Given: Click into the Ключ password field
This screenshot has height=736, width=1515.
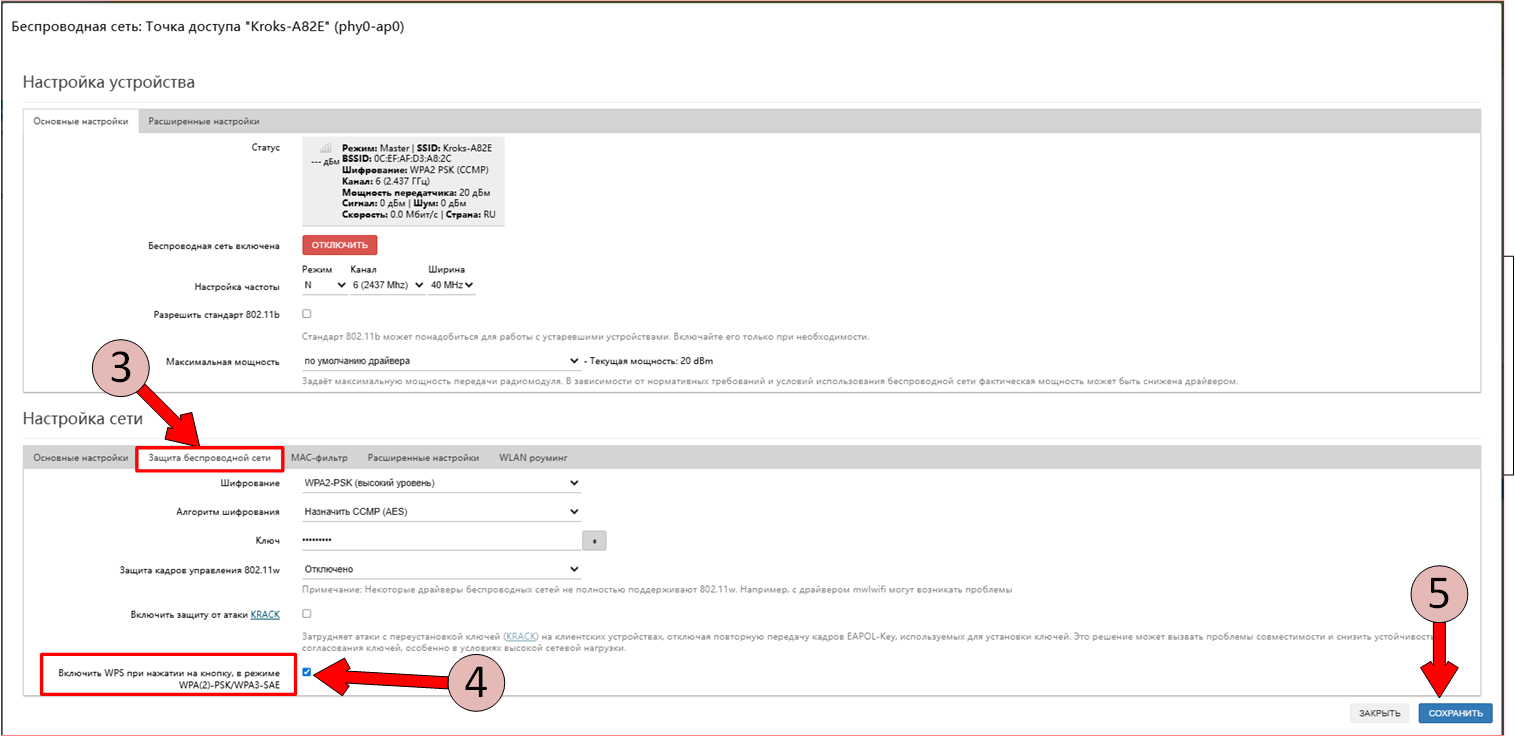Looking at the screenshot, I should [x=440, y=541].
